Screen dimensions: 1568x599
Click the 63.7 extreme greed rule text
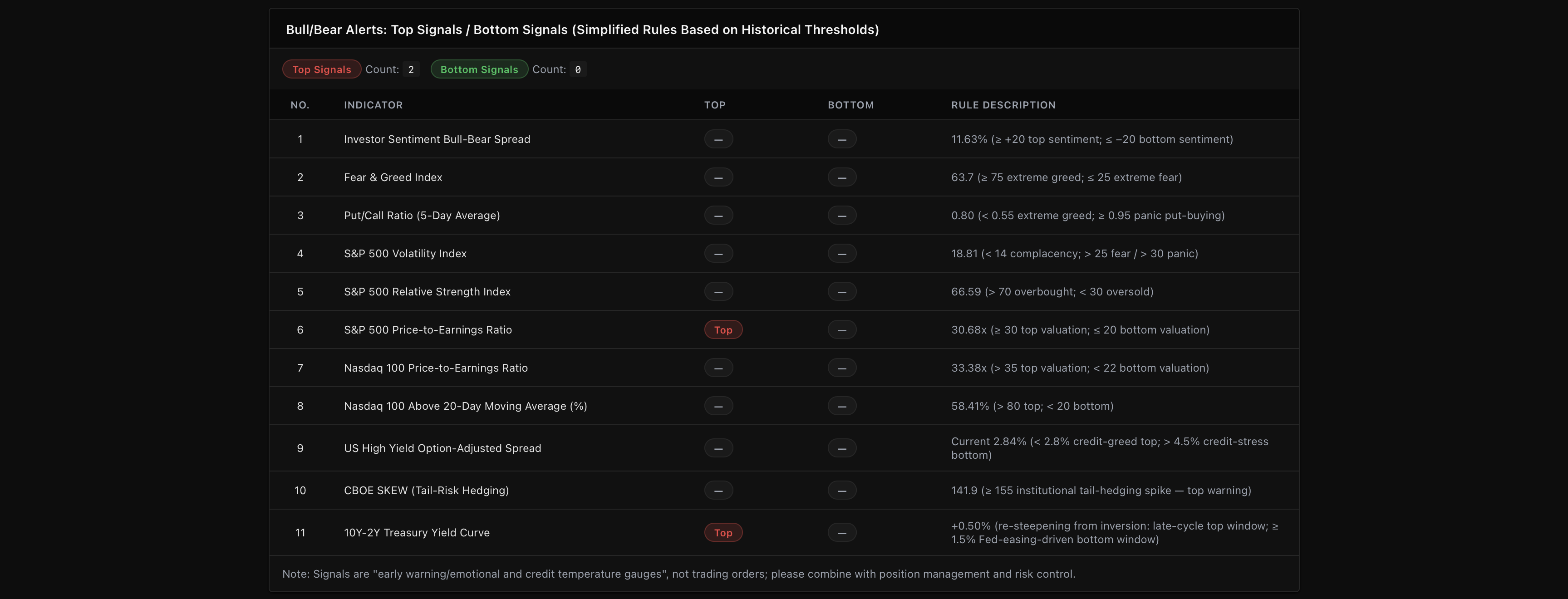(x=1067, y=177)
